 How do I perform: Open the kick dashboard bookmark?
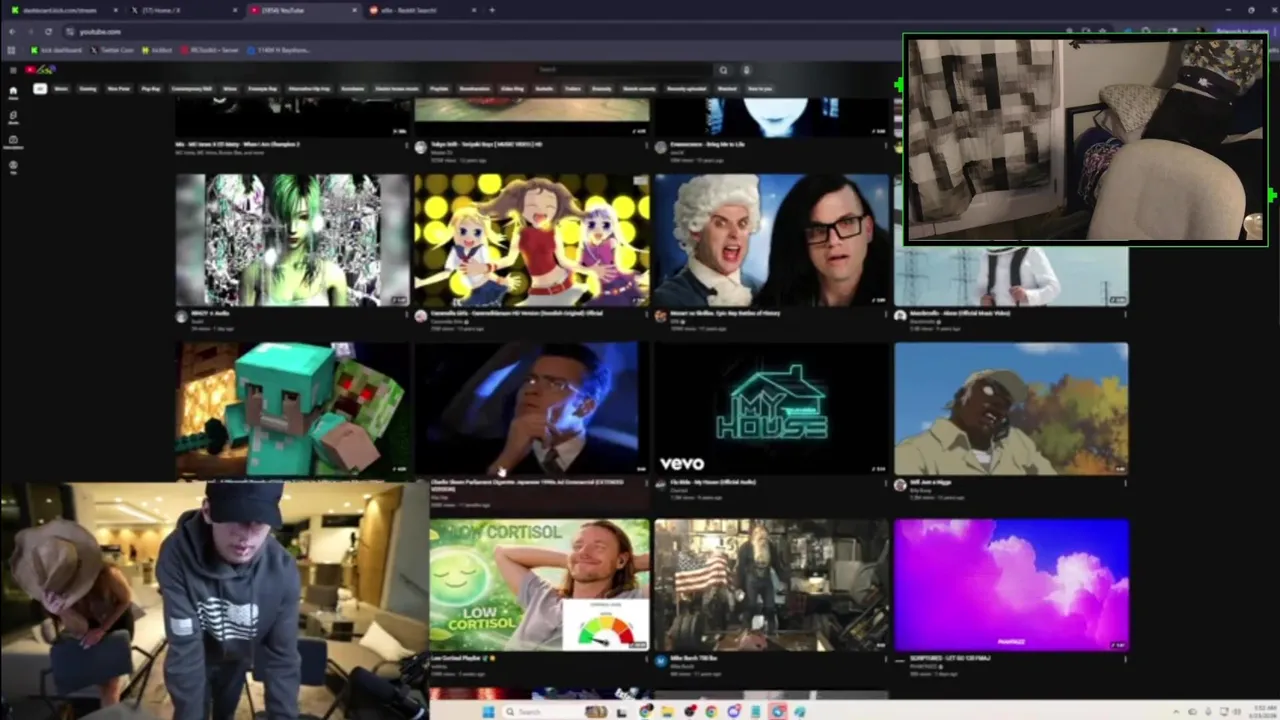point(57,50)
